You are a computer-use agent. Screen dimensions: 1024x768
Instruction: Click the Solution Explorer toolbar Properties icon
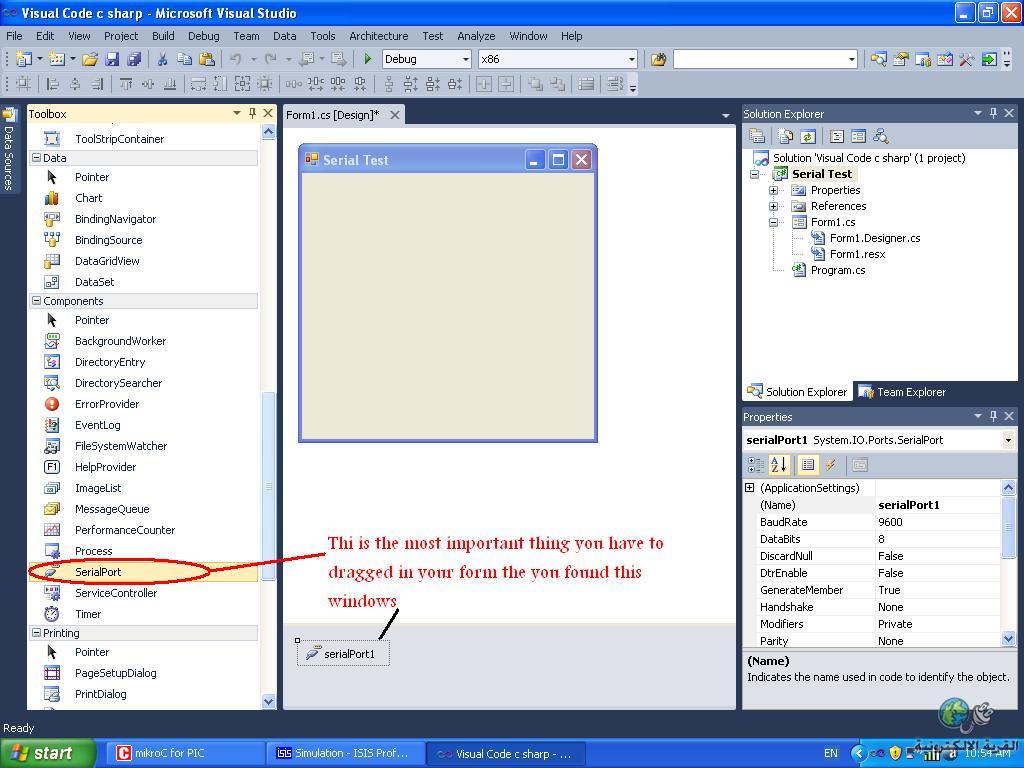(757, 136)
